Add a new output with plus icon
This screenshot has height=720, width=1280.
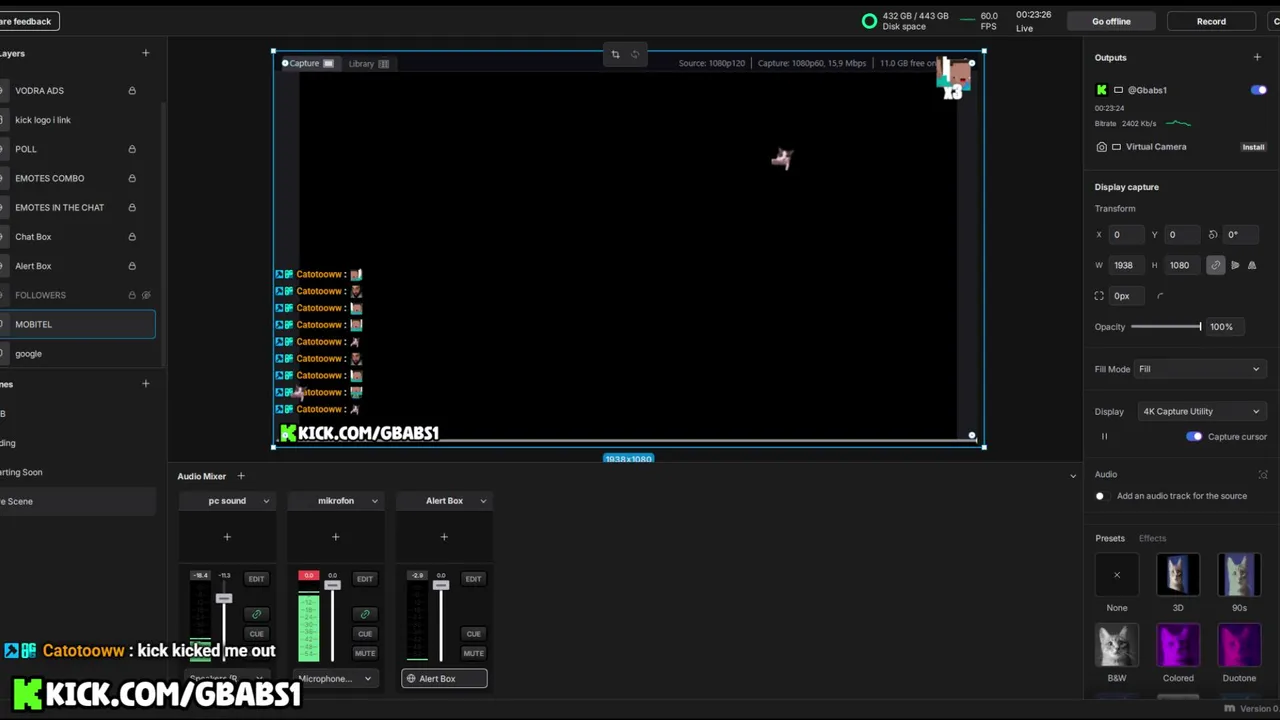1257,57
